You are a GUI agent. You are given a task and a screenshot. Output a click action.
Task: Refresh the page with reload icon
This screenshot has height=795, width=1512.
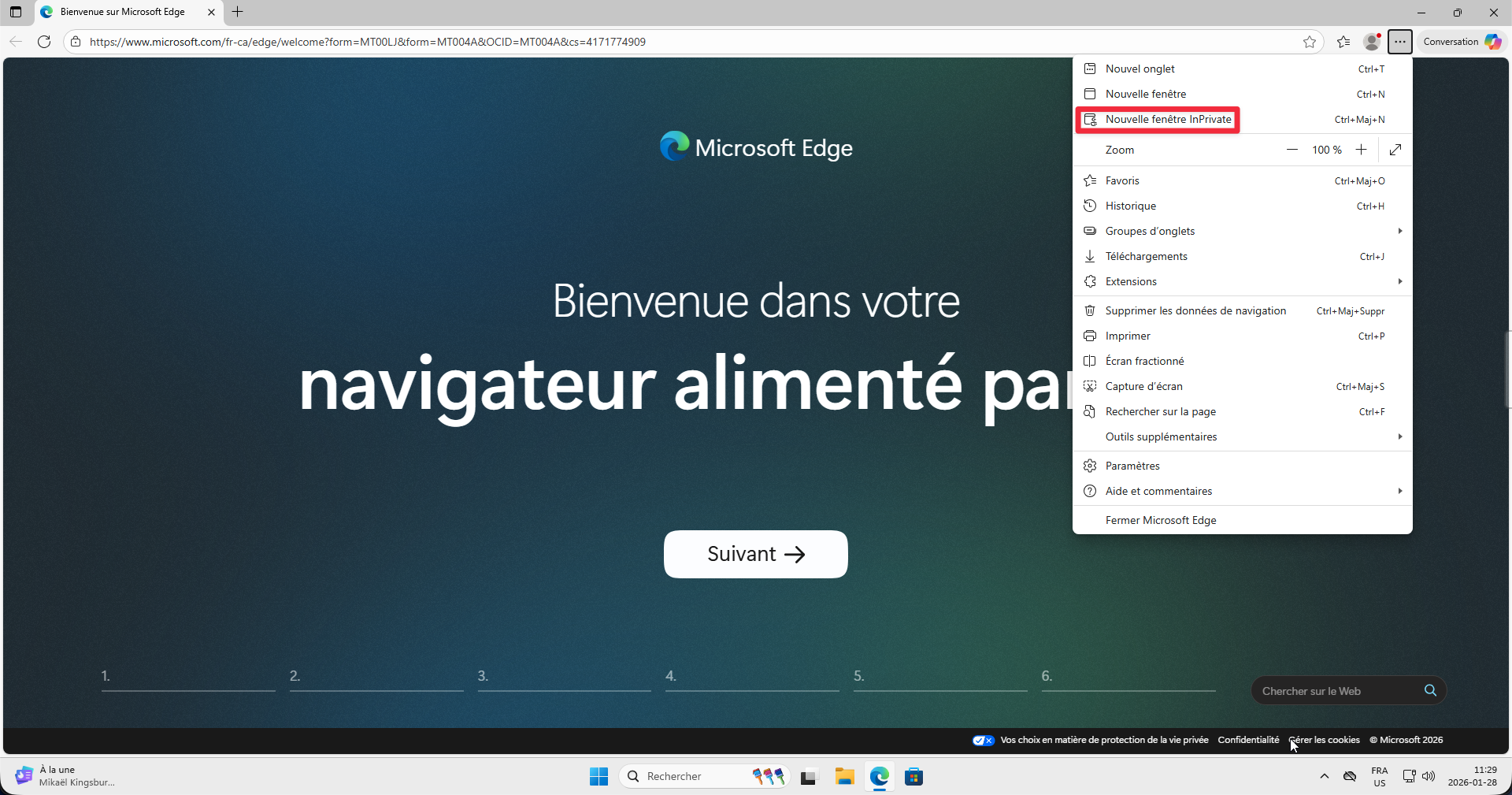[44, 42]
